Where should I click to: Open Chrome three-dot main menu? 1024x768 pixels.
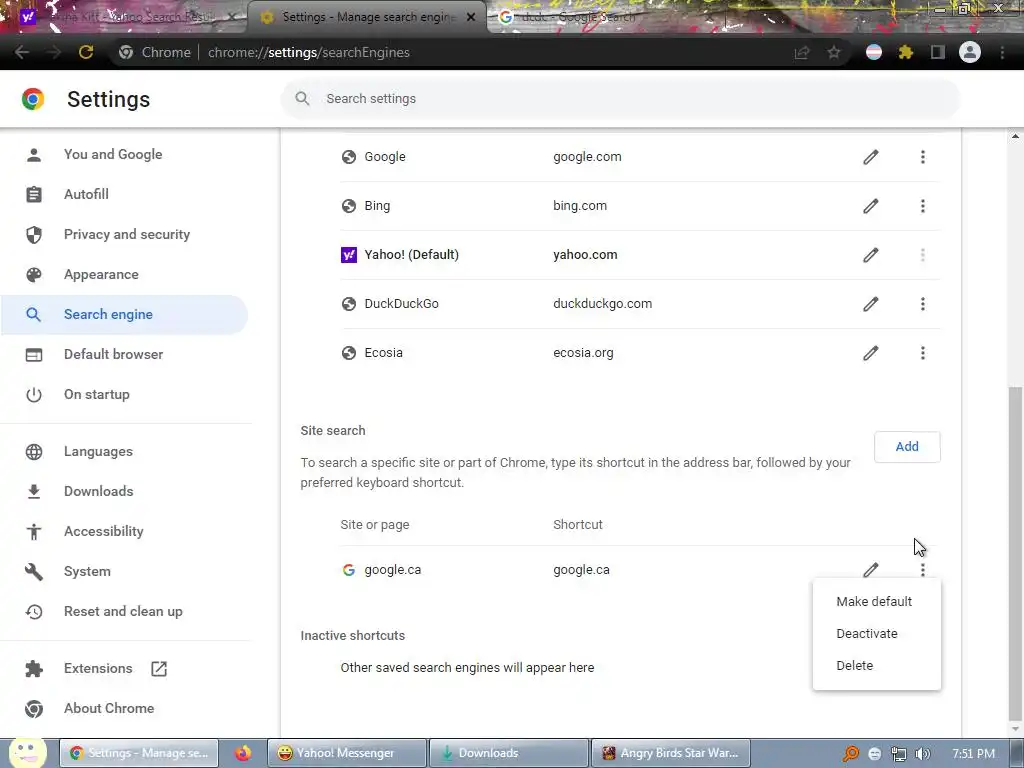1002,52
